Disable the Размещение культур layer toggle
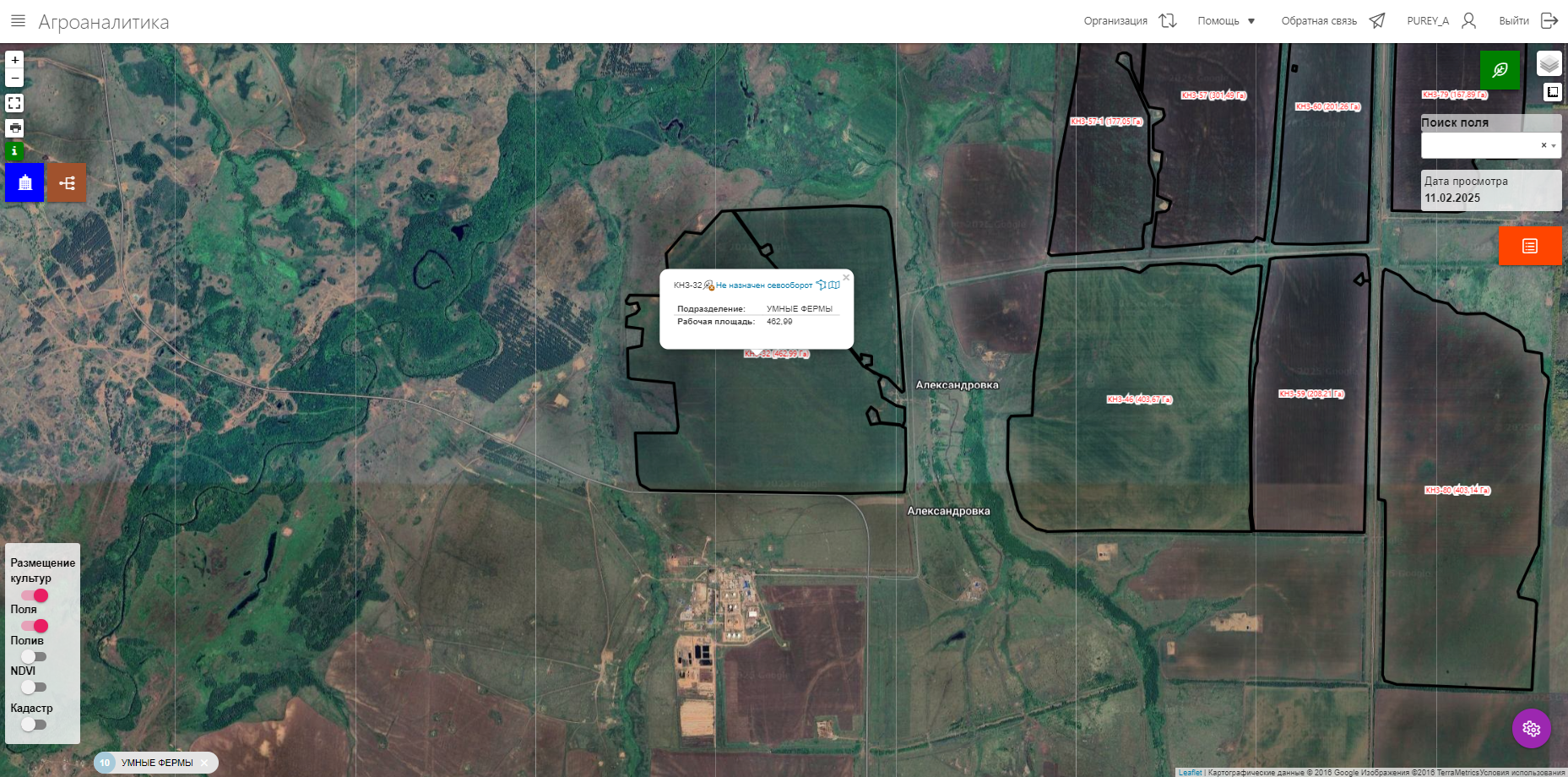Viewport: 1568px width, 777px height. 35,595
